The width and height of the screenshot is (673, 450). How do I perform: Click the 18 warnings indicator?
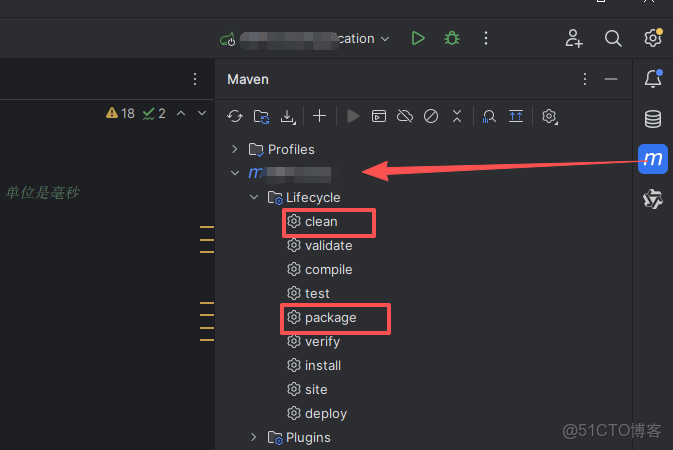(x=120, y=113)
